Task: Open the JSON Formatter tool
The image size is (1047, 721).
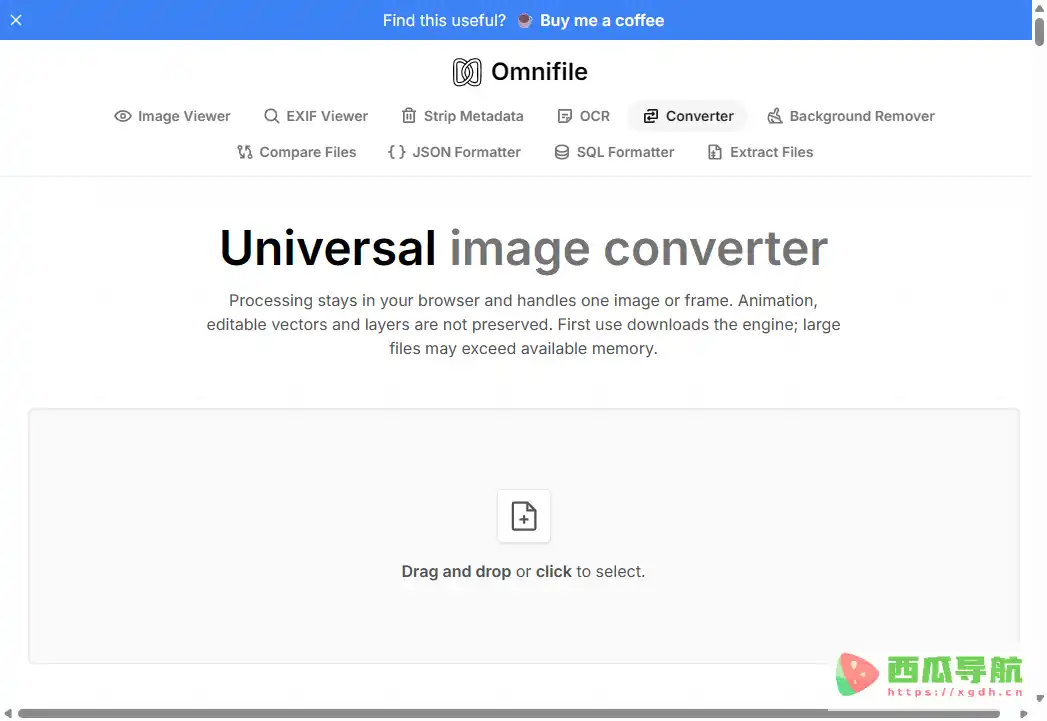Action: click(x=454, y=152)
